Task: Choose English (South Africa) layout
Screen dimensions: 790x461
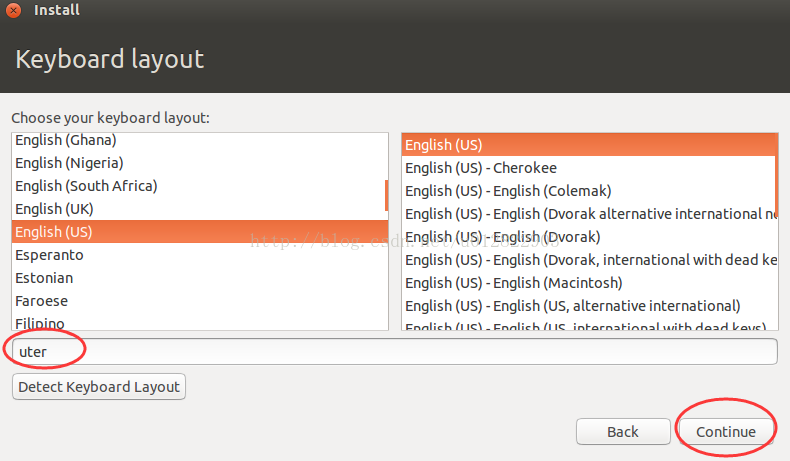Action: [x=86, y=186]
